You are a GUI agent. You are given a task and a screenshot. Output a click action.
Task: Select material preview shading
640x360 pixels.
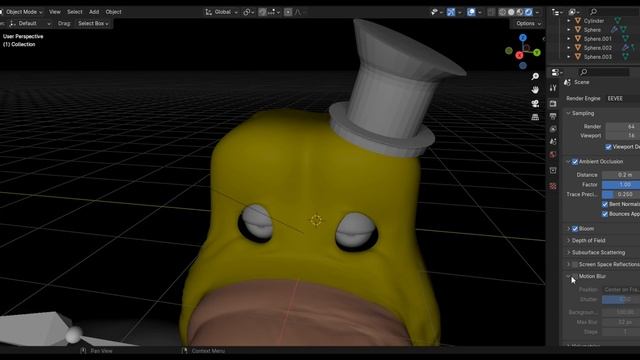520,12
